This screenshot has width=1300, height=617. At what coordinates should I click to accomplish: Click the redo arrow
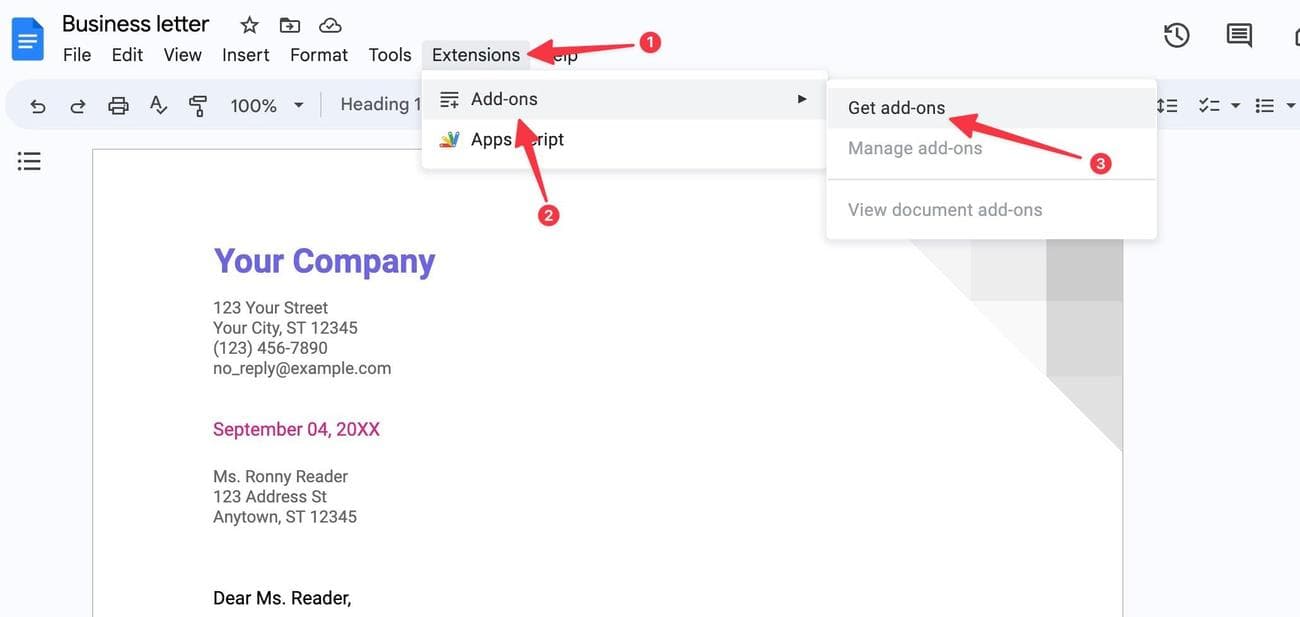point(77,105)
